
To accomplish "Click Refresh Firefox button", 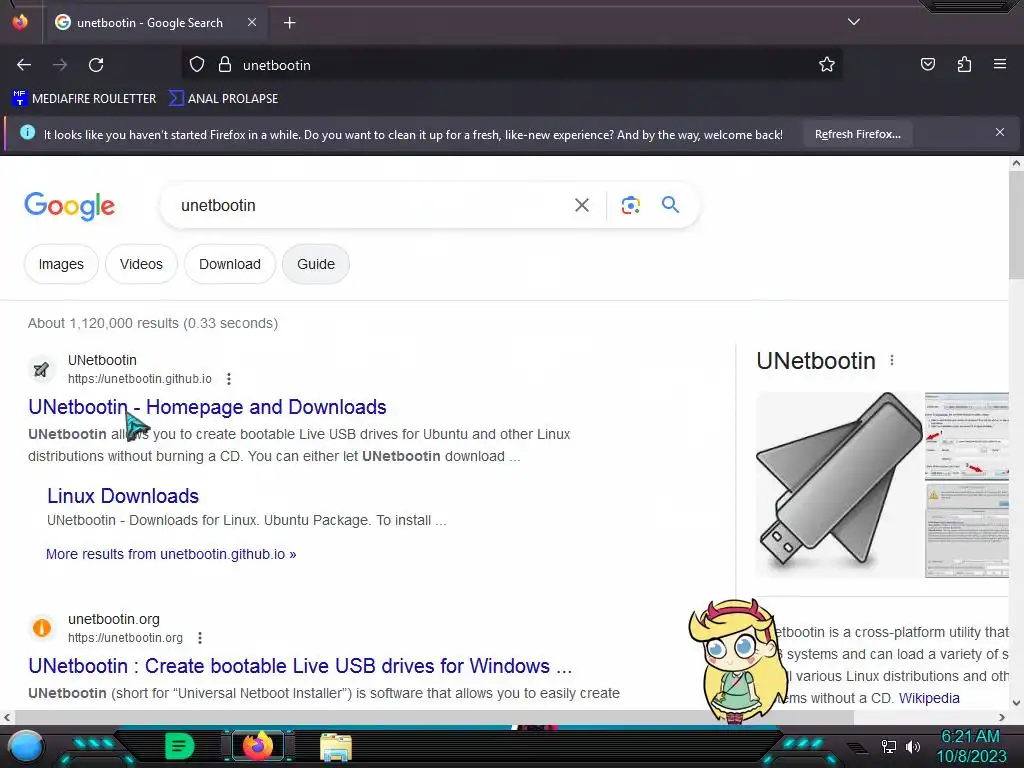I will pyautogui.click(x=857, y=135).
